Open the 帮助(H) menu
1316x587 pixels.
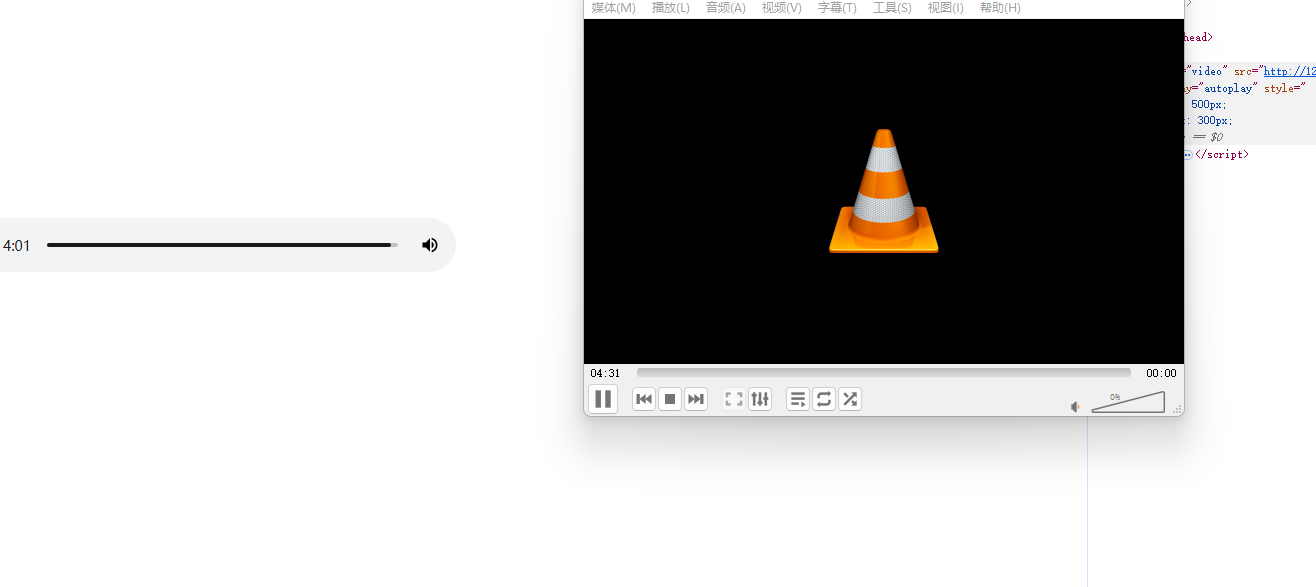[1000, 8]
